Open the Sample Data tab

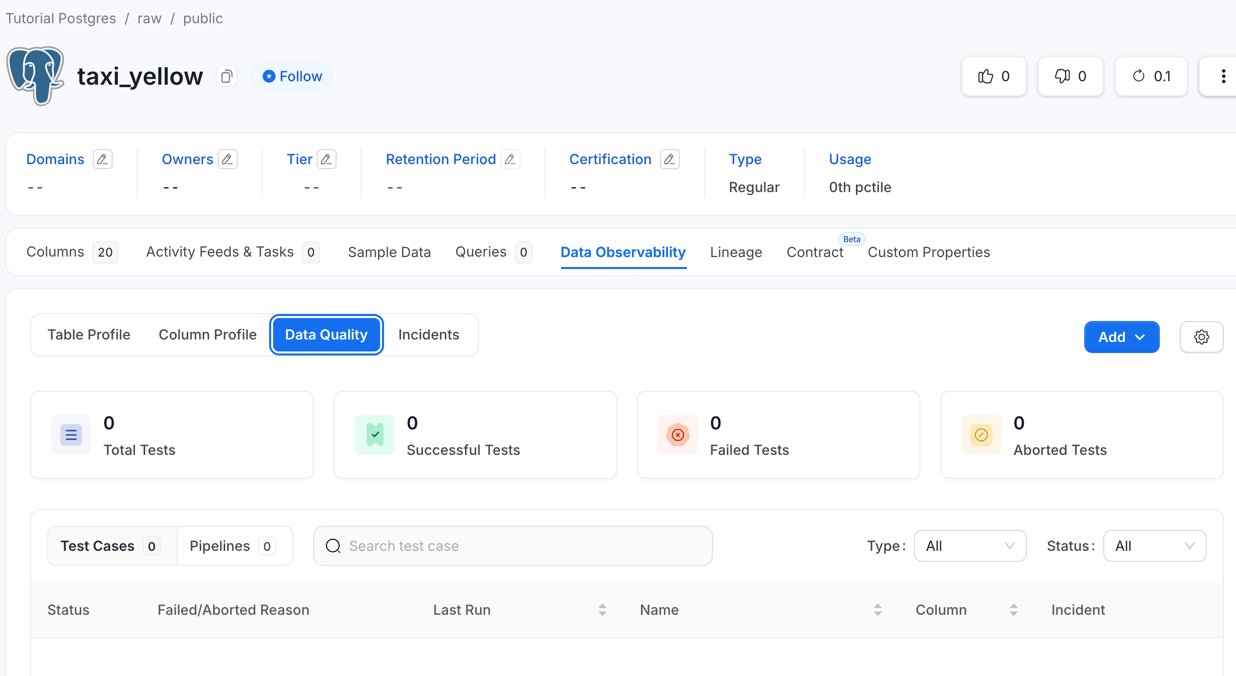[389, 252]
